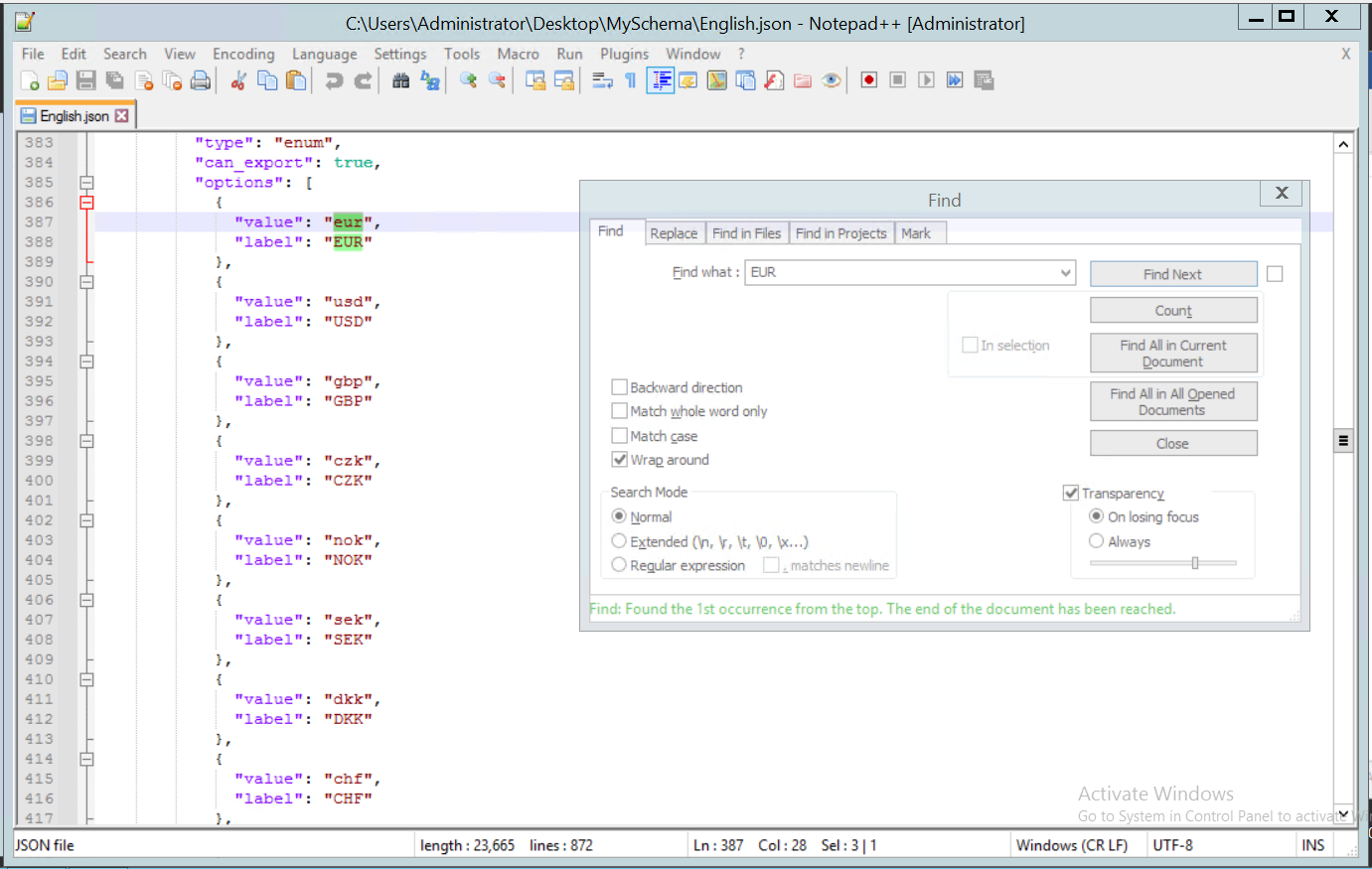Click the Cut scissors icon
The image size is (1372, 869).
click(x=238, y=81)
